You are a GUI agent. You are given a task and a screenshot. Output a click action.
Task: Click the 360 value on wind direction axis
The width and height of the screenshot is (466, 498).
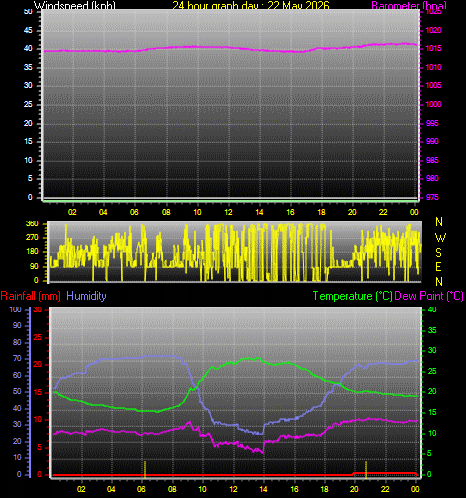32,224
